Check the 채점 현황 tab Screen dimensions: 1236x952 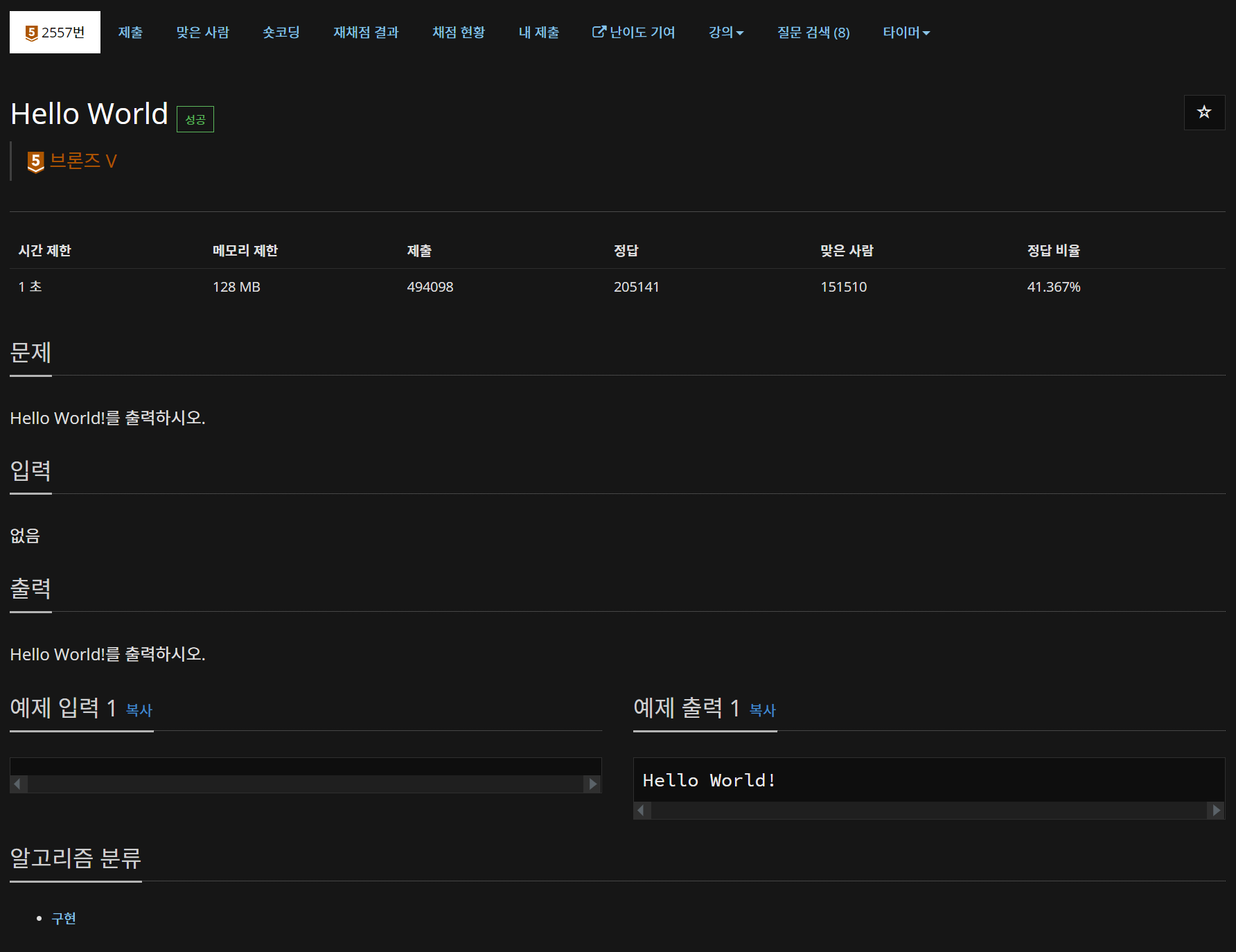point(459,32)
